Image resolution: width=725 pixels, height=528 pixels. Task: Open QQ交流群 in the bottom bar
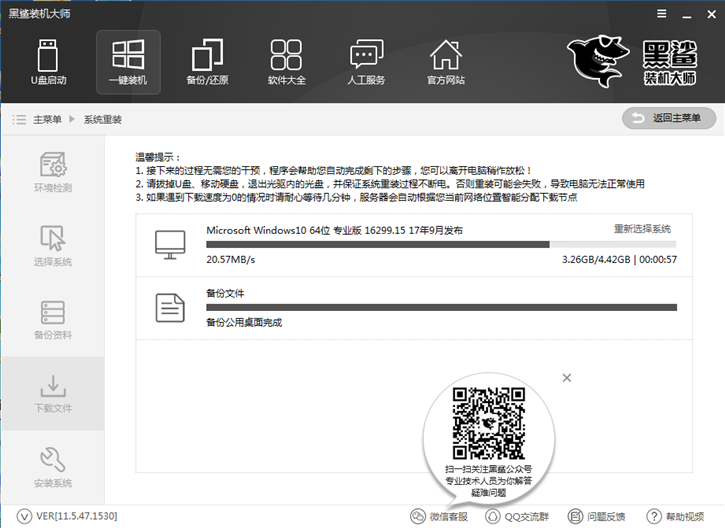point(517,516)
